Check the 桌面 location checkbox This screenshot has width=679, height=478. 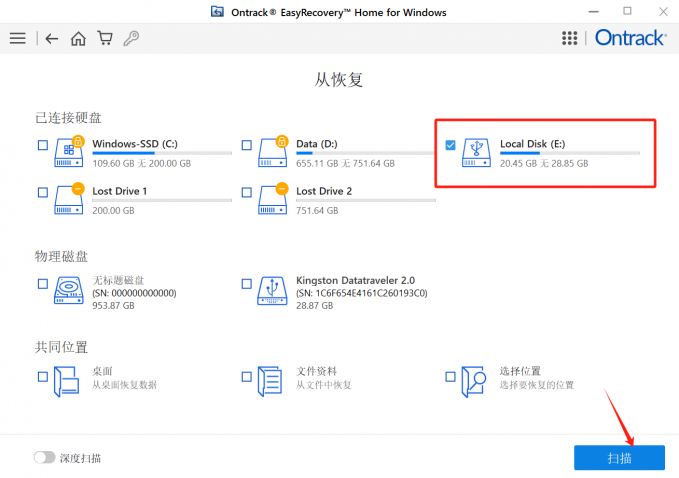point(43,377)
